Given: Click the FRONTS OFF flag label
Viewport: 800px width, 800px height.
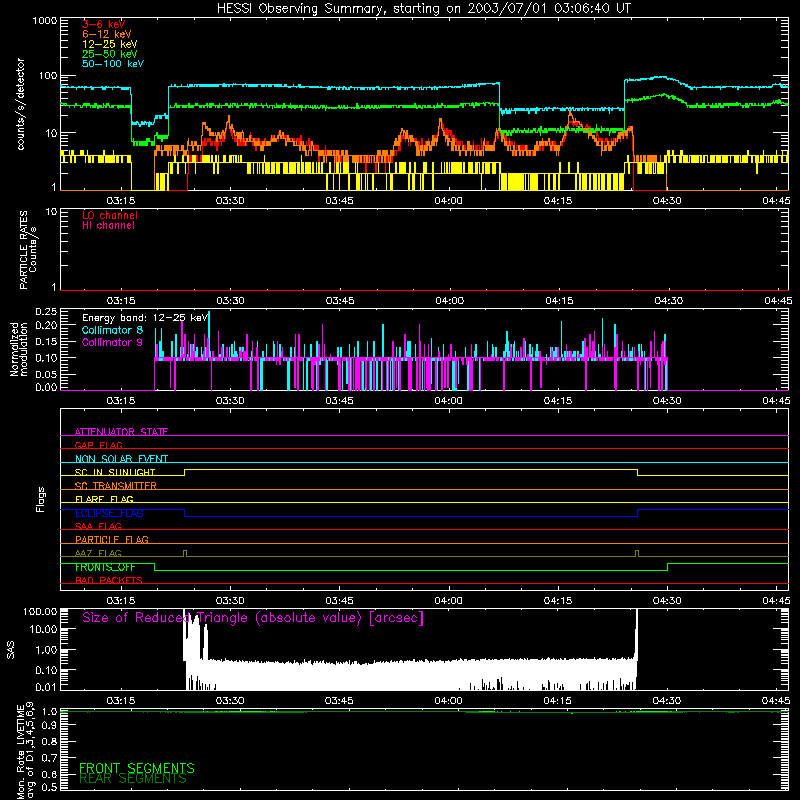Looking at the screenshot, I should point(105,567).
